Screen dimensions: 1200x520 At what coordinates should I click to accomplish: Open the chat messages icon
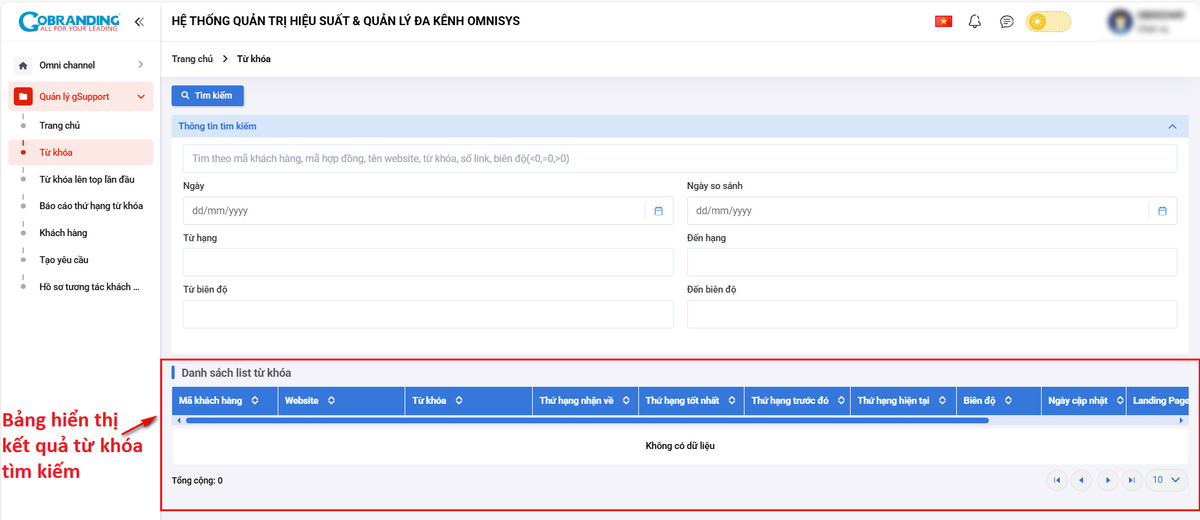1007,21
